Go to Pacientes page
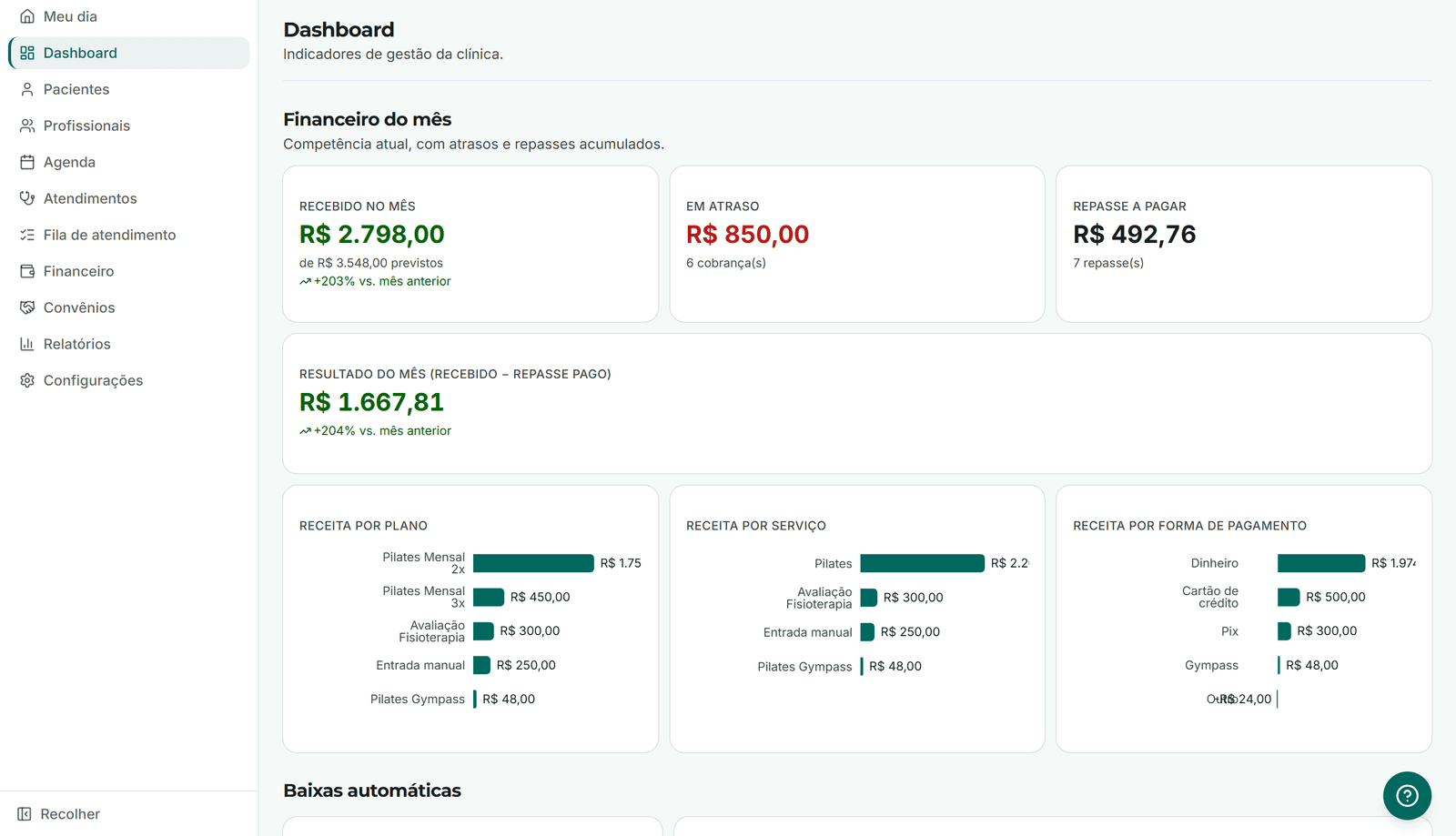The image size is (1456, 836). (x=129, y=89)
